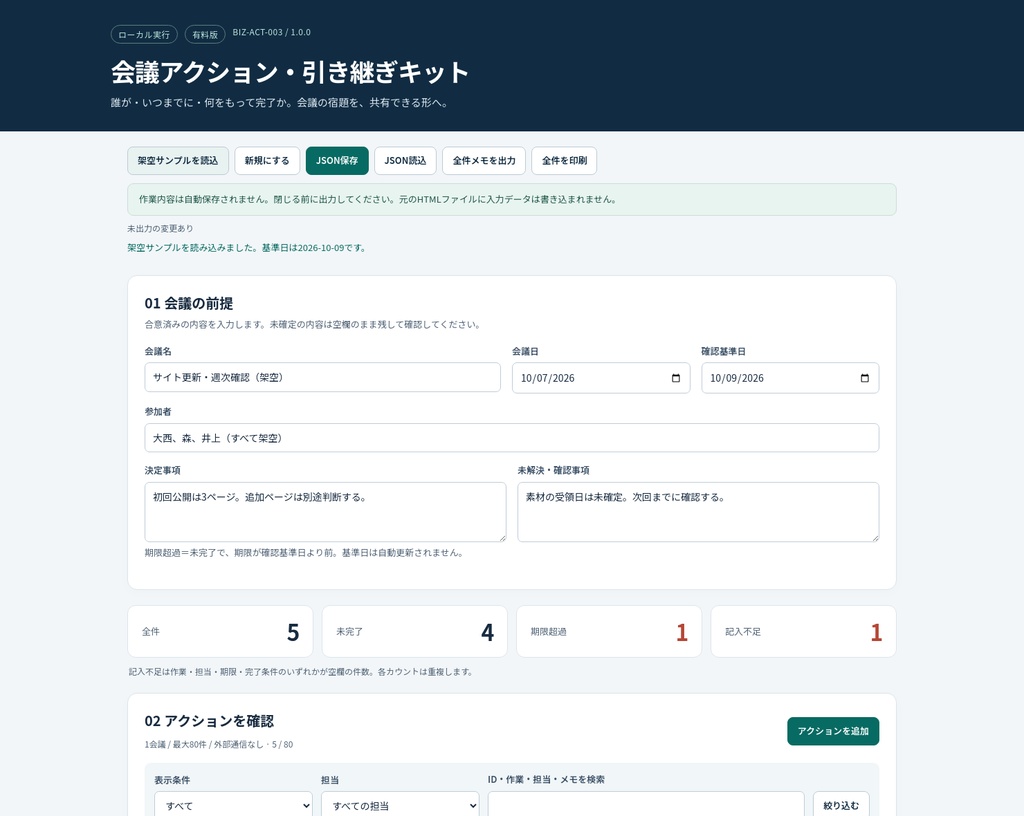This screenshot has width=1024, height=816.
Task: Click the 絞り込む filter button
Action: (841, 806)
